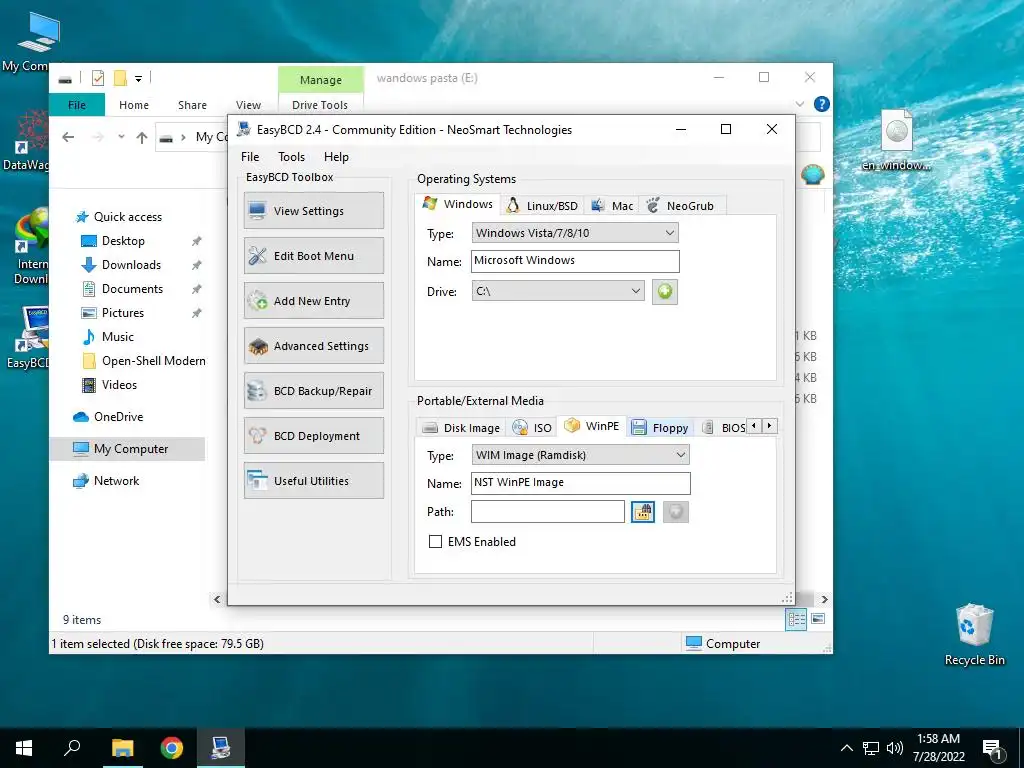Switch to the BIOS tab

pyautogui.click(x=724, y=428)
